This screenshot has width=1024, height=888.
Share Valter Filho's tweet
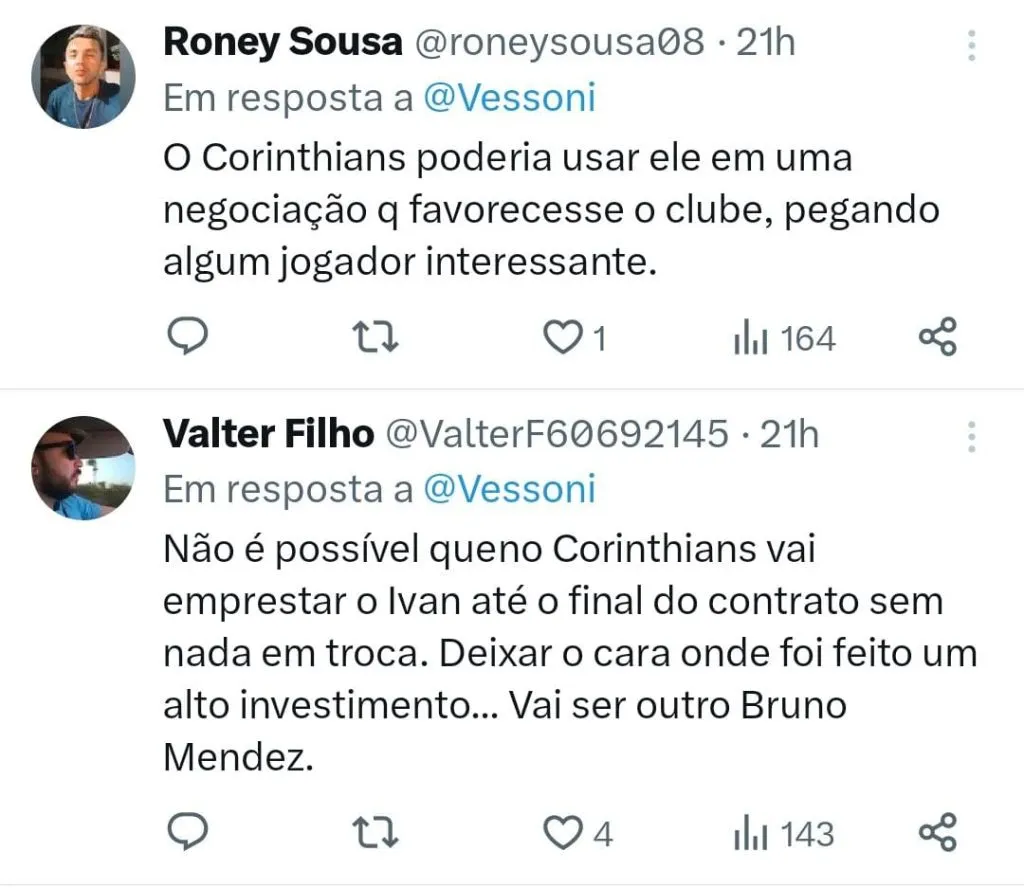(938, 832)
